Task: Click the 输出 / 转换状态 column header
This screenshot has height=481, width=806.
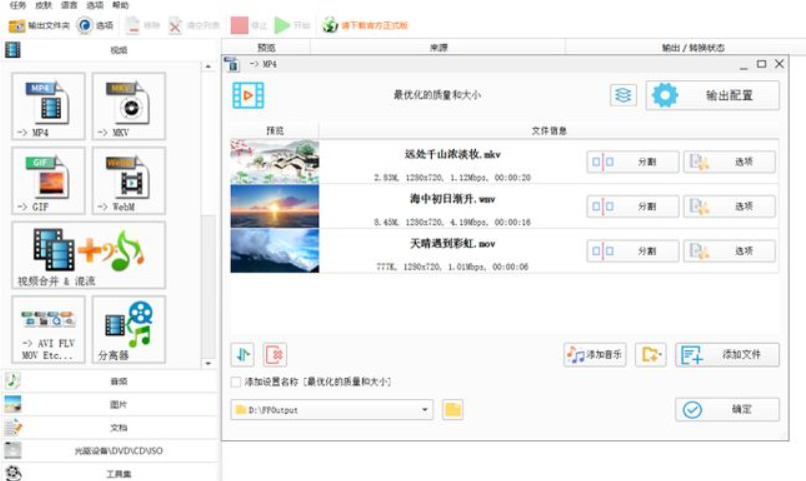Action: click(x=693, y=47)
